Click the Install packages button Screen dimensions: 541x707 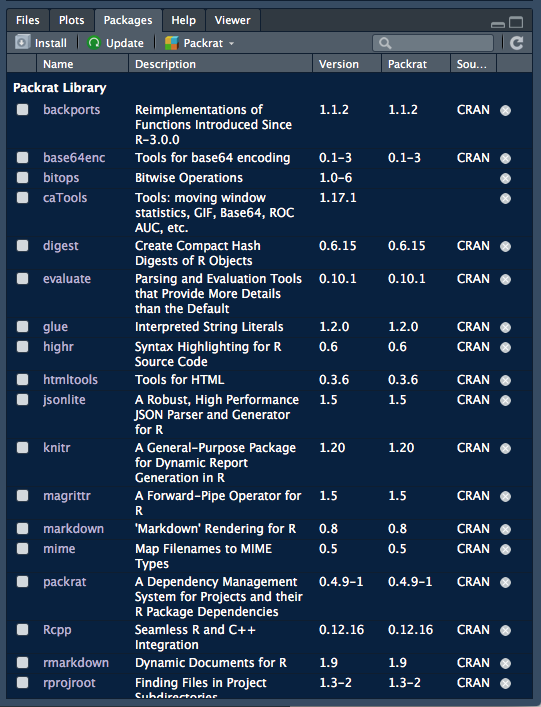tap(41, 43)
